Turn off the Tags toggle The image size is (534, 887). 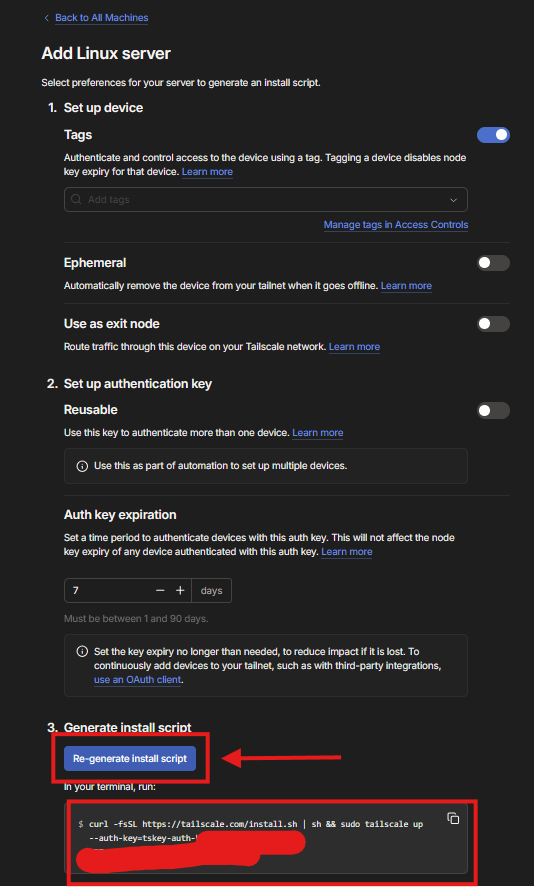493,135
